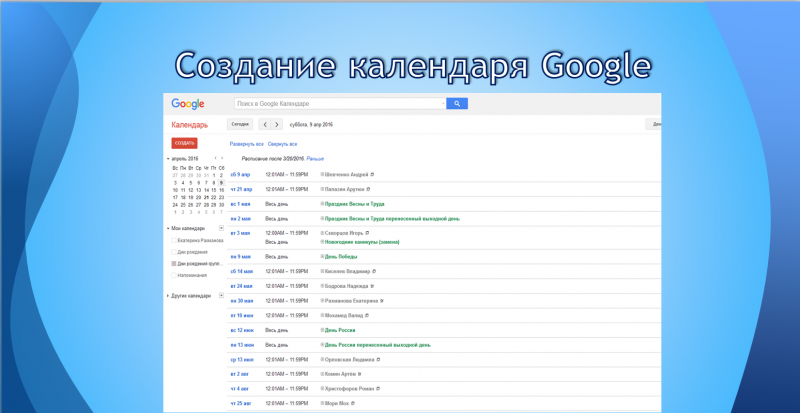
Task: Click the icon after Мохамед Валид
Action: click(367, 315)
